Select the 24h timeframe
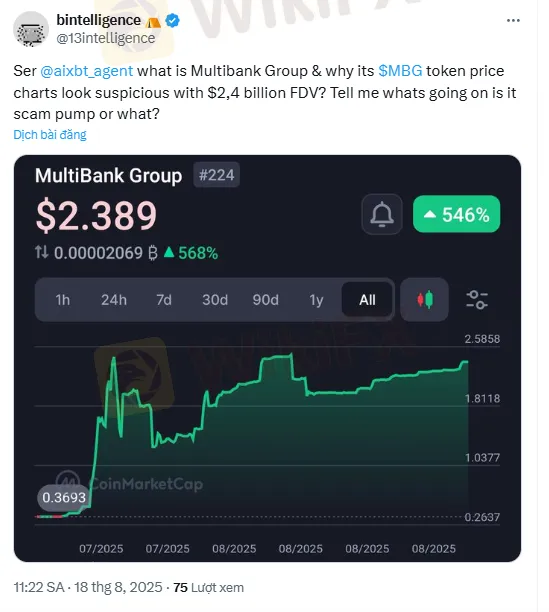This screenshot has width=549, height=612. coord(114,300)
